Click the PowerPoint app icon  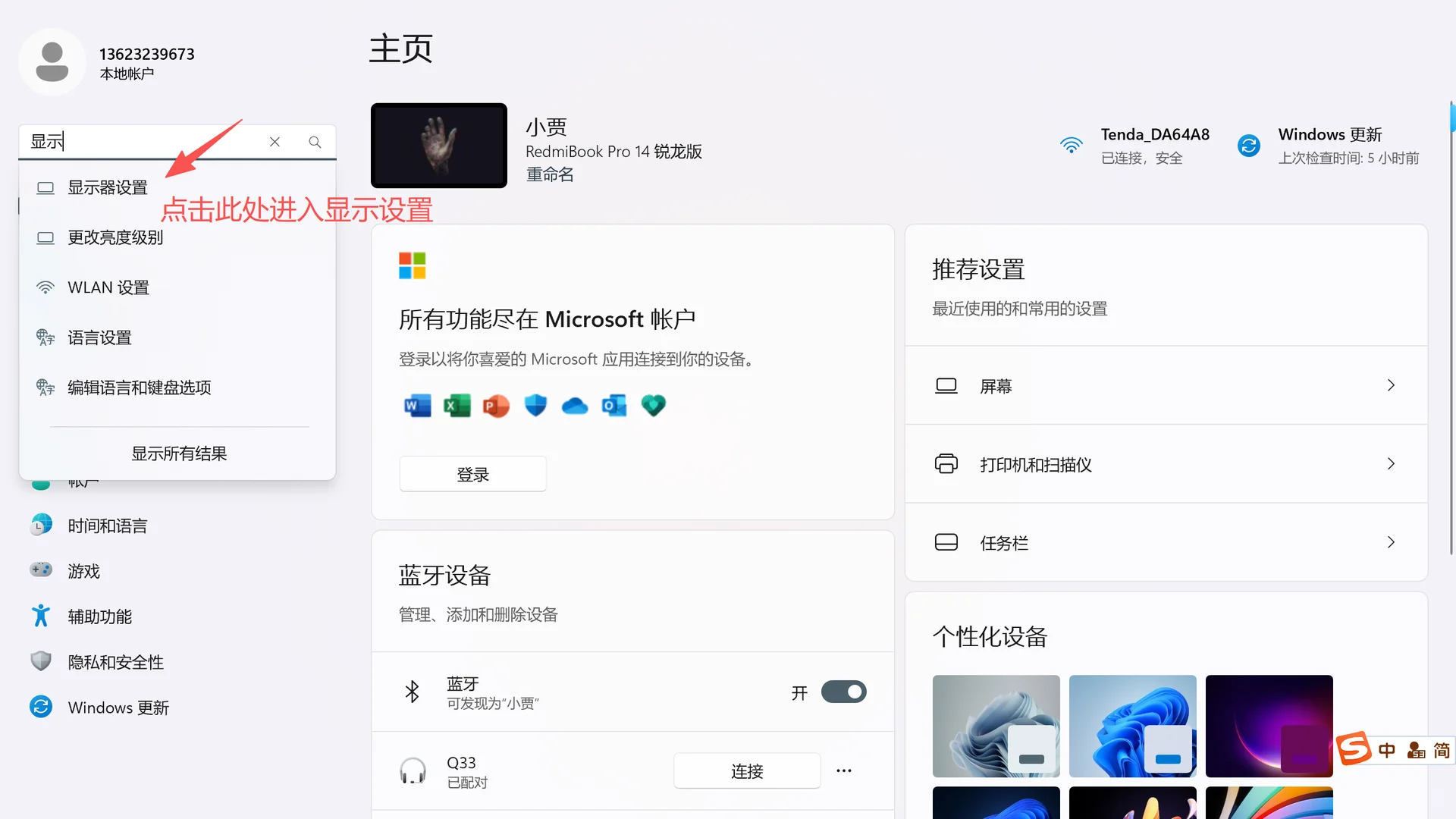pos(496,406)
